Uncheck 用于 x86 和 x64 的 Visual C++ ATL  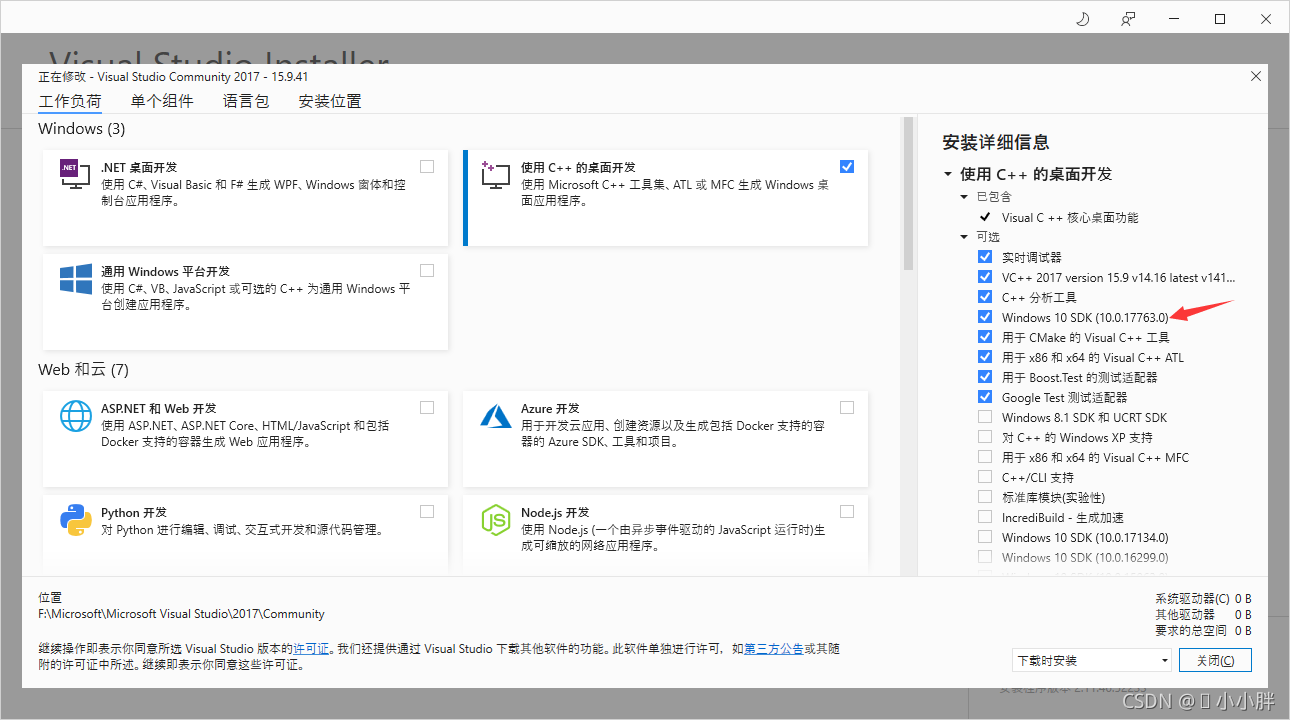pos(985,357)
